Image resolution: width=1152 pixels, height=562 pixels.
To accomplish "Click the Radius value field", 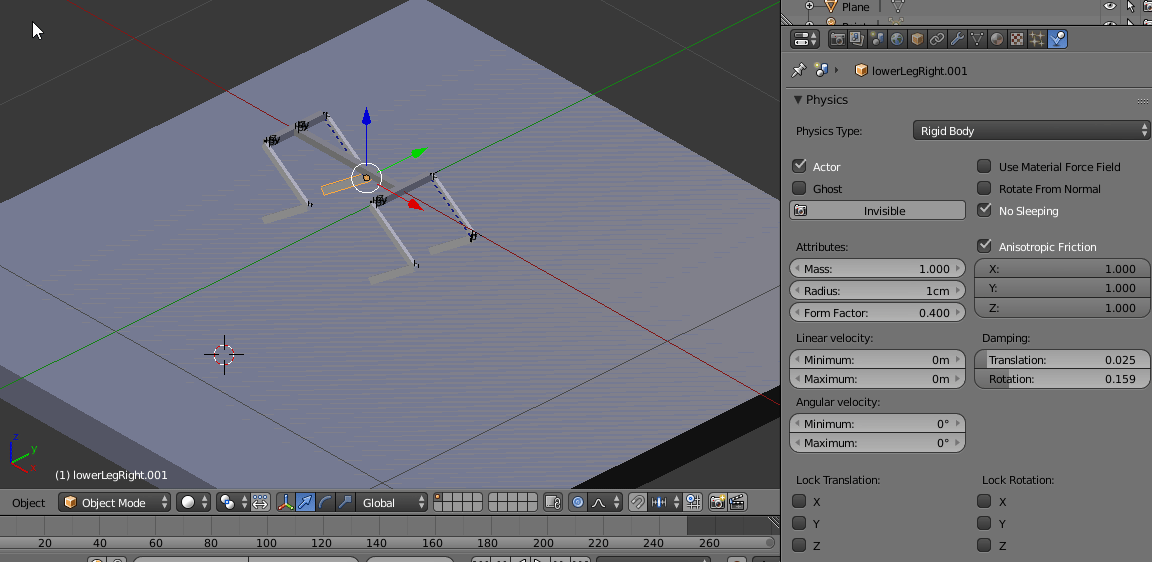I will (877, 290).
